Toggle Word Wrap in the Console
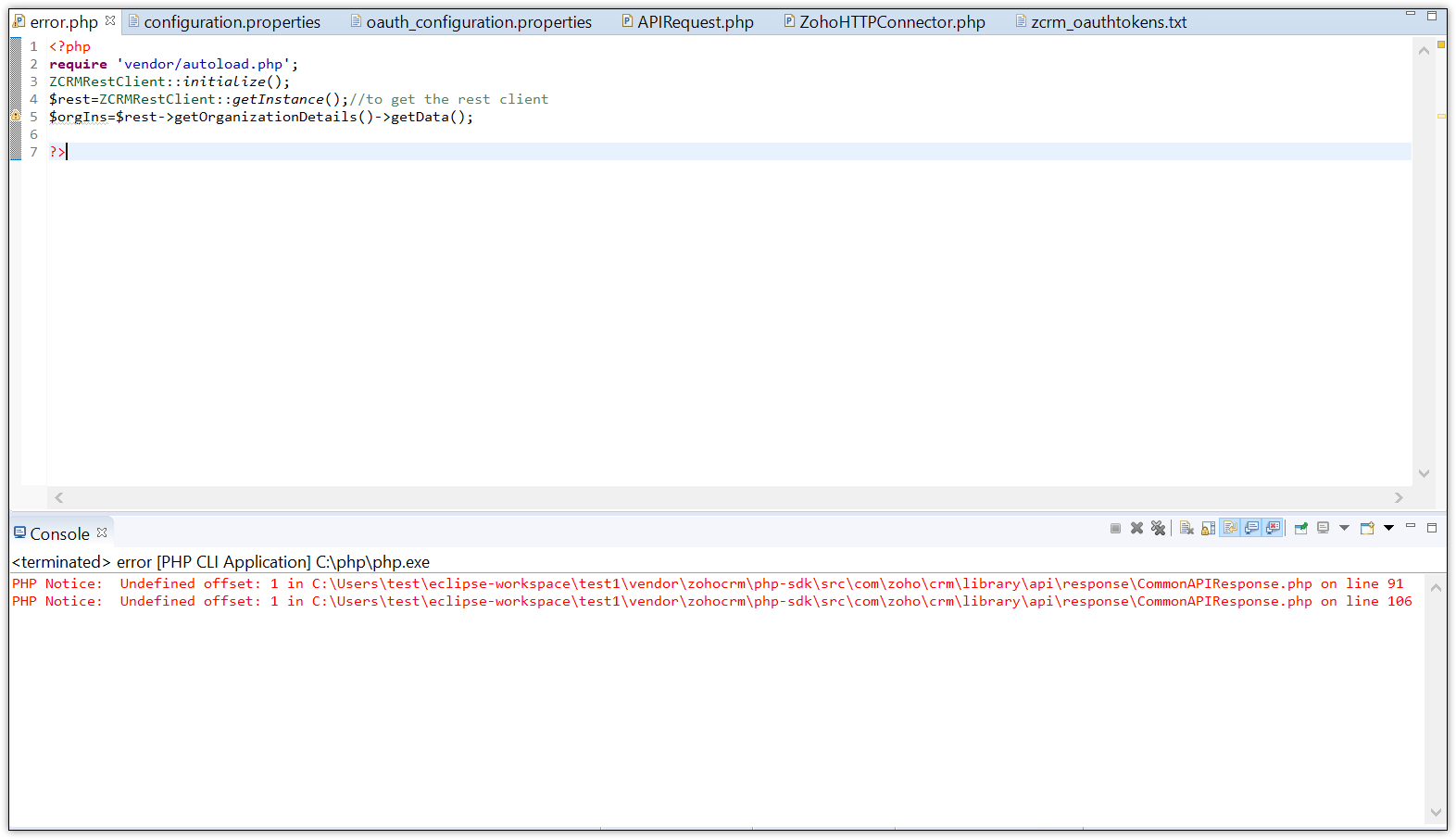Image resolution: width=1456 pixels, height=839 pixels. (x=1230, y=528)
